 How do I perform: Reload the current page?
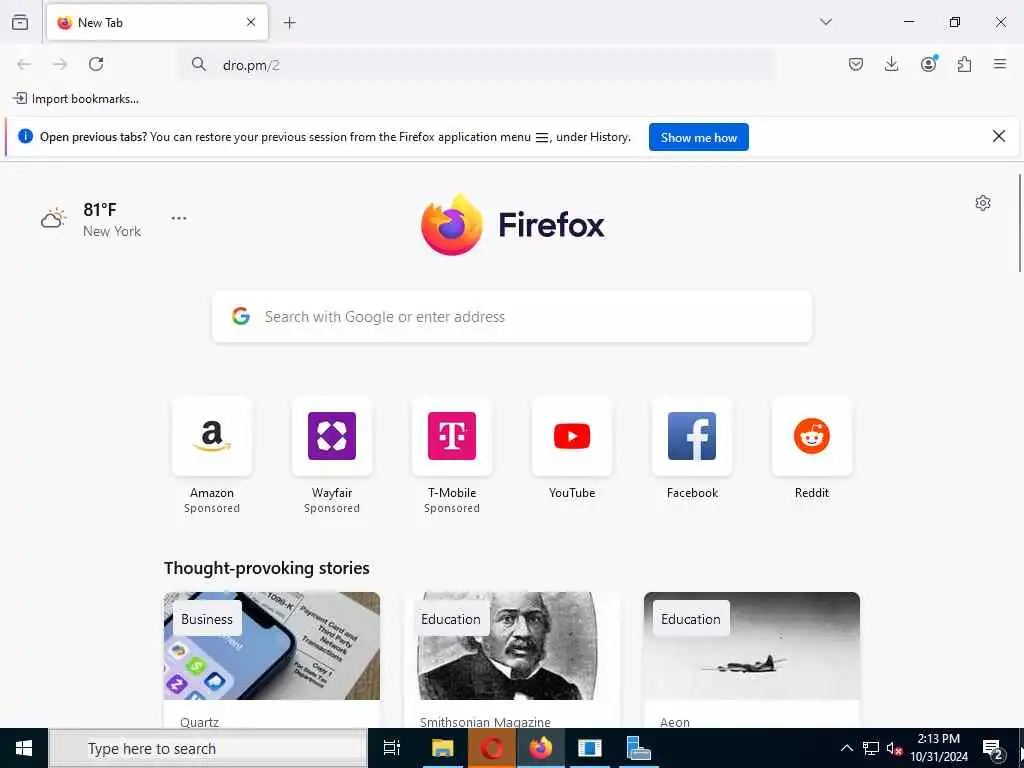96,64
